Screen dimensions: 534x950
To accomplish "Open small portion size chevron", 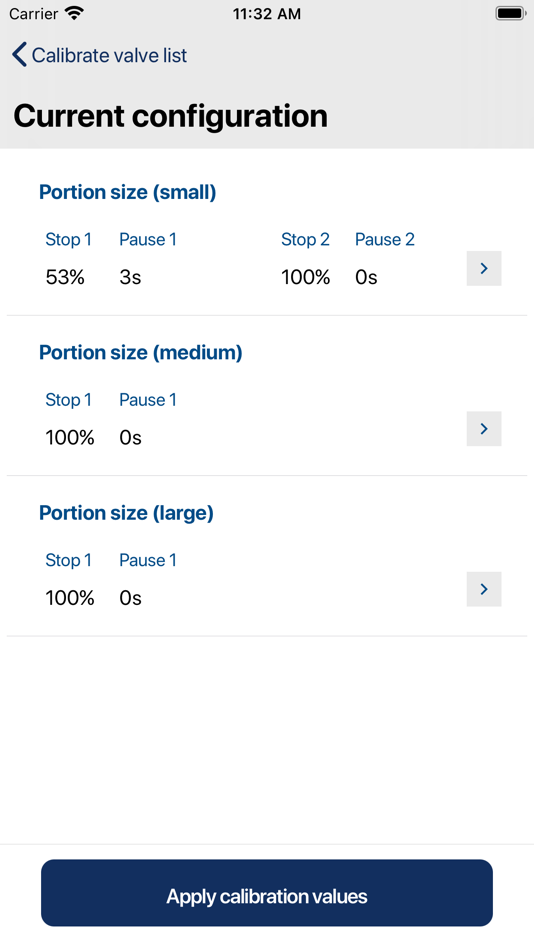I will 484,268.
